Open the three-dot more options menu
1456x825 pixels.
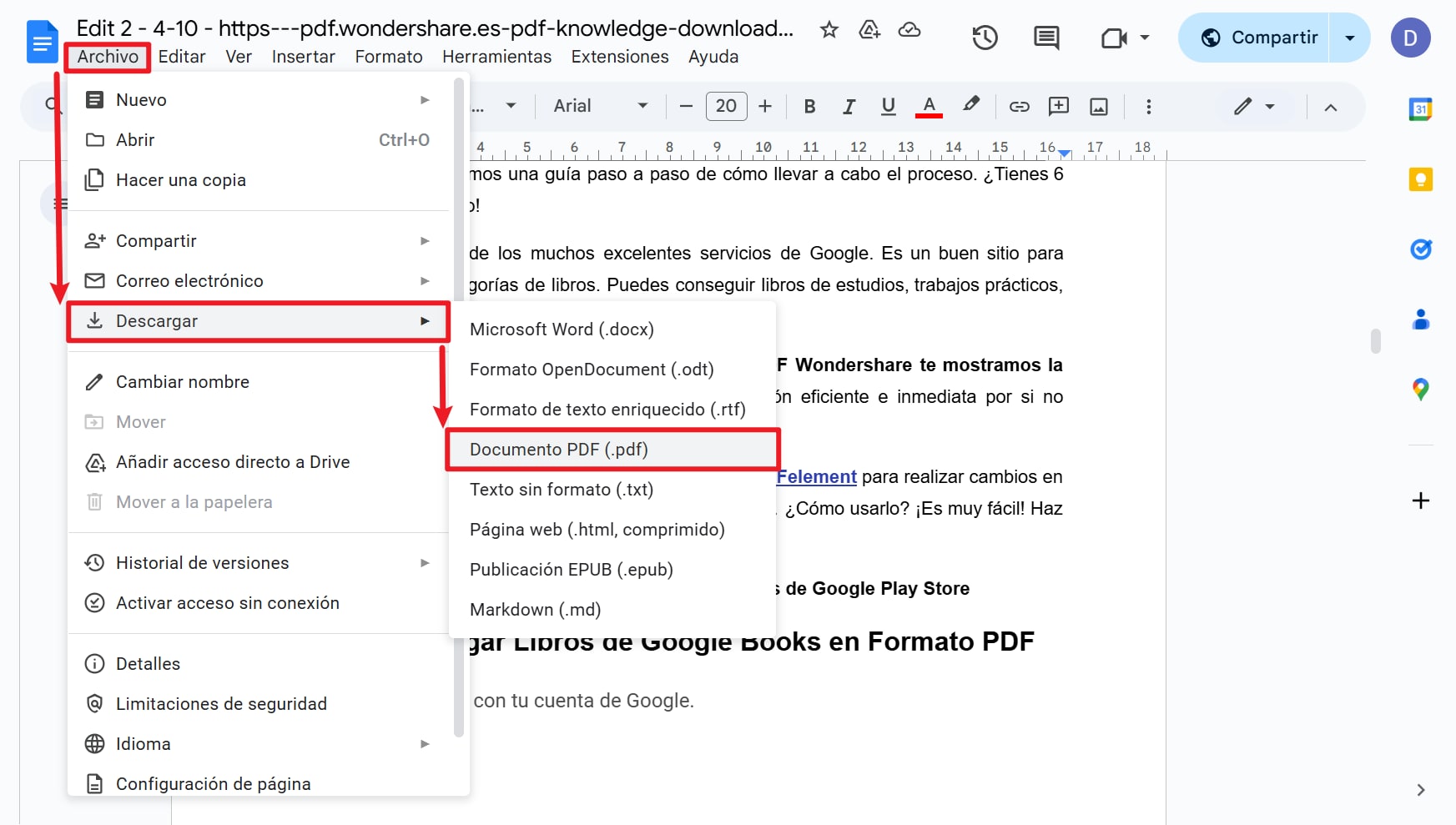point(1149,106)
